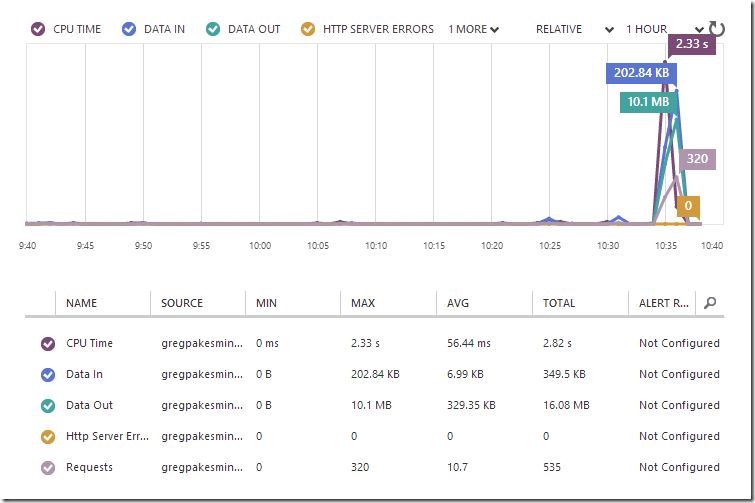
Task: Toggle the CPU TIME metric checkmark above the chart
Action: coord(38,29)
